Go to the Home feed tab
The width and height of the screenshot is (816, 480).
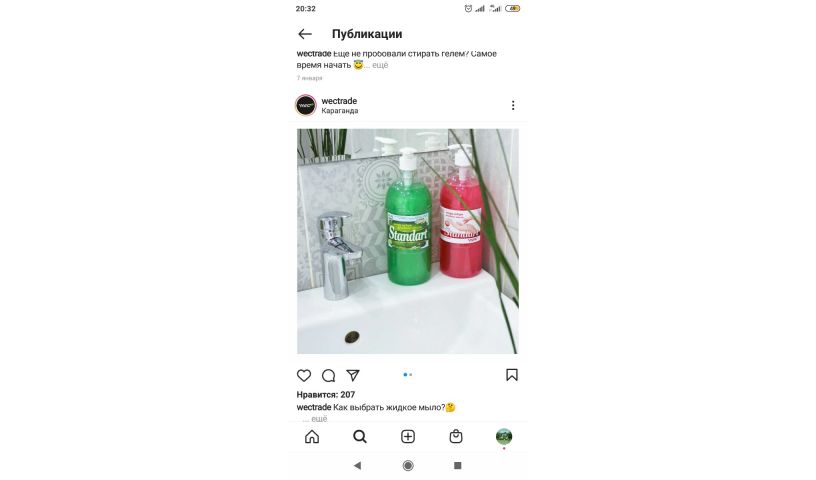312,436
